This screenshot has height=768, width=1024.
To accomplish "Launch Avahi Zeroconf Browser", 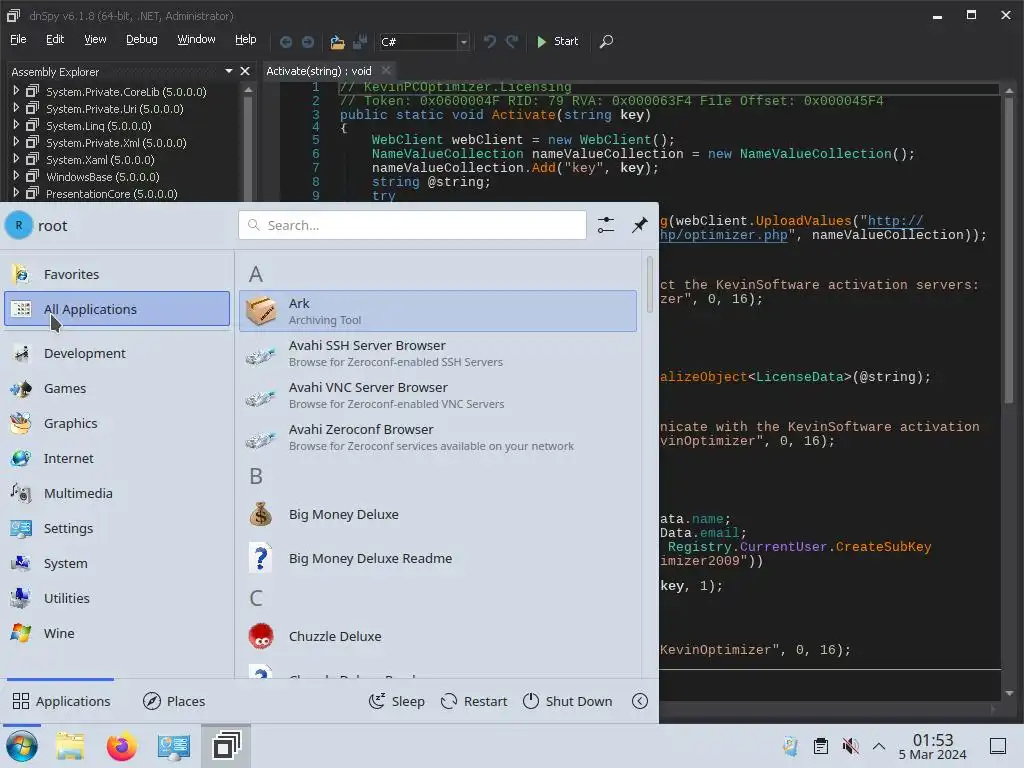I will point(438,438).
